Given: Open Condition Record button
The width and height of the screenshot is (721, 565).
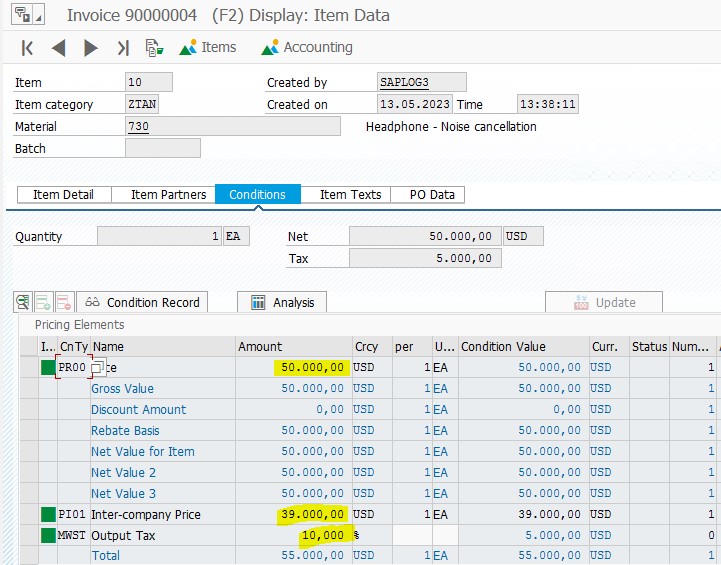Looking at the screenshot, I should pos(142,302).
